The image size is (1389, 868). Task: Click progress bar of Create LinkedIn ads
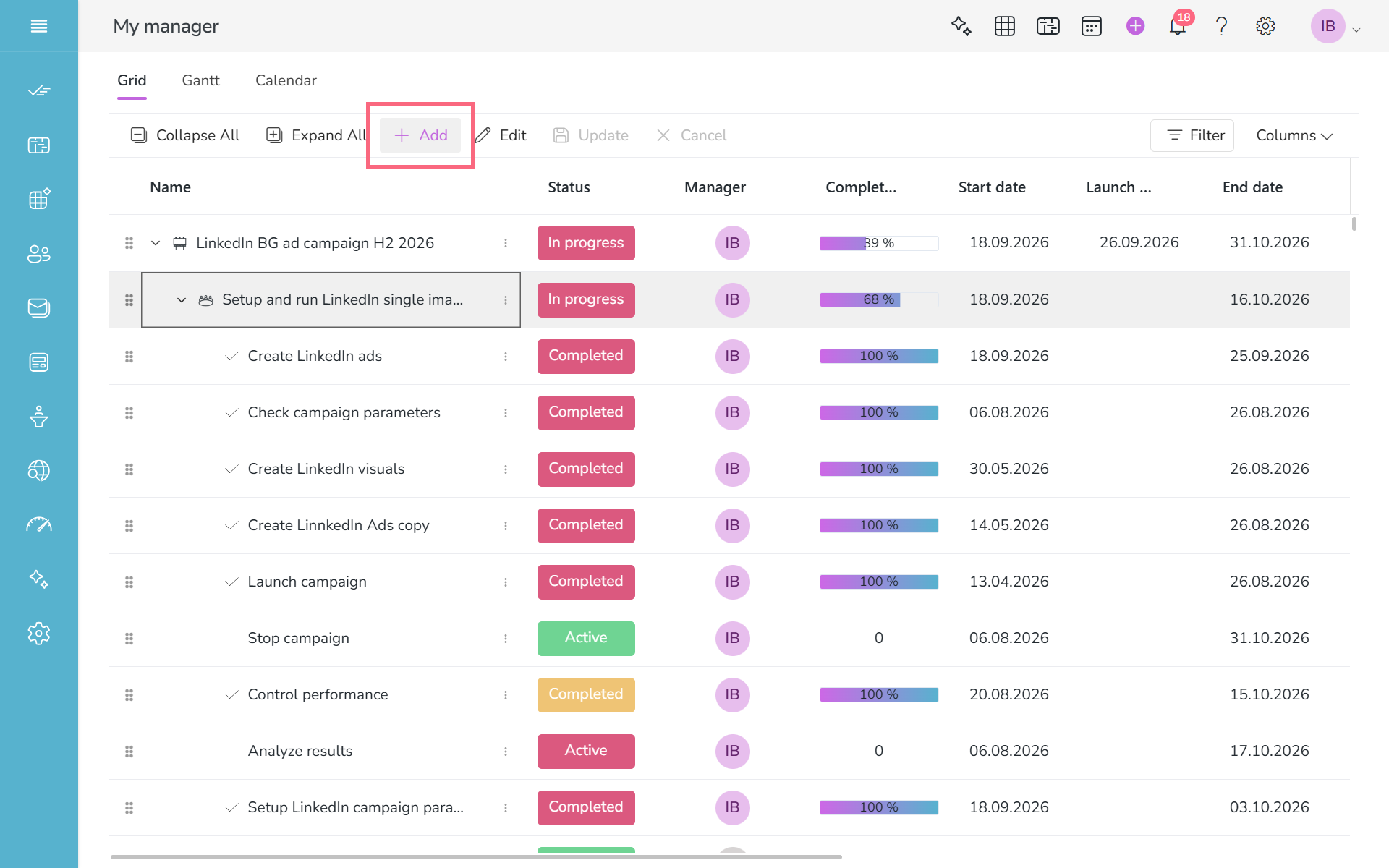pos(879,356)
